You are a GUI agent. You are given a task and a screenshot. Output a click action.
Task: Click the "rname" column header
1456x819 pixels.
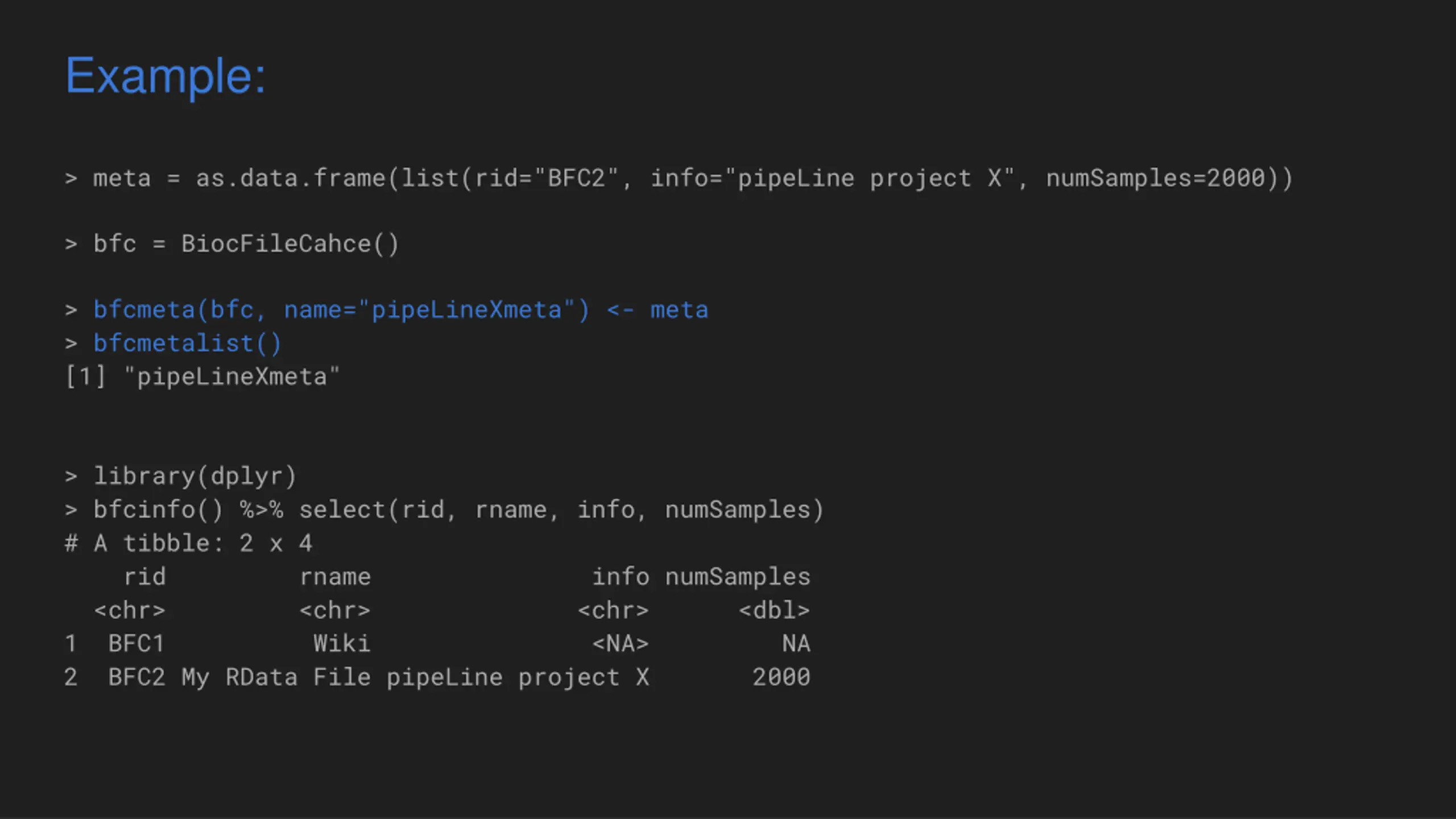pyautogui.click(x=335, y=577)
